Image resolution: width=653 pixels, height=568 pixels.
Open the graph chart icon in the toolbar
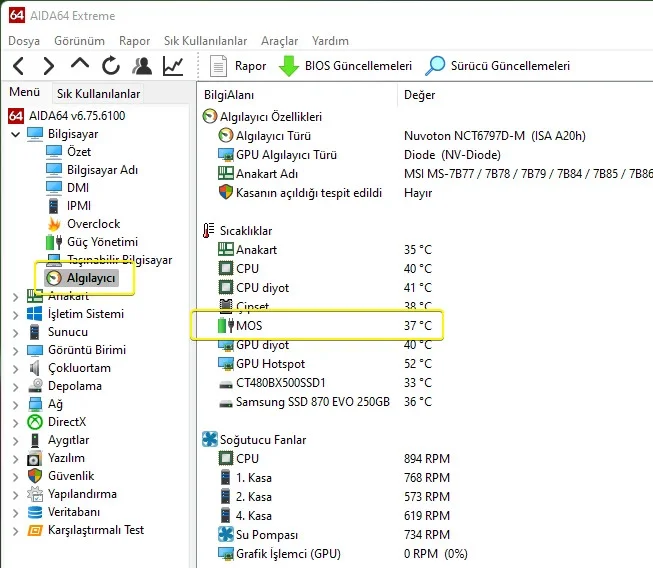(173, 66)
